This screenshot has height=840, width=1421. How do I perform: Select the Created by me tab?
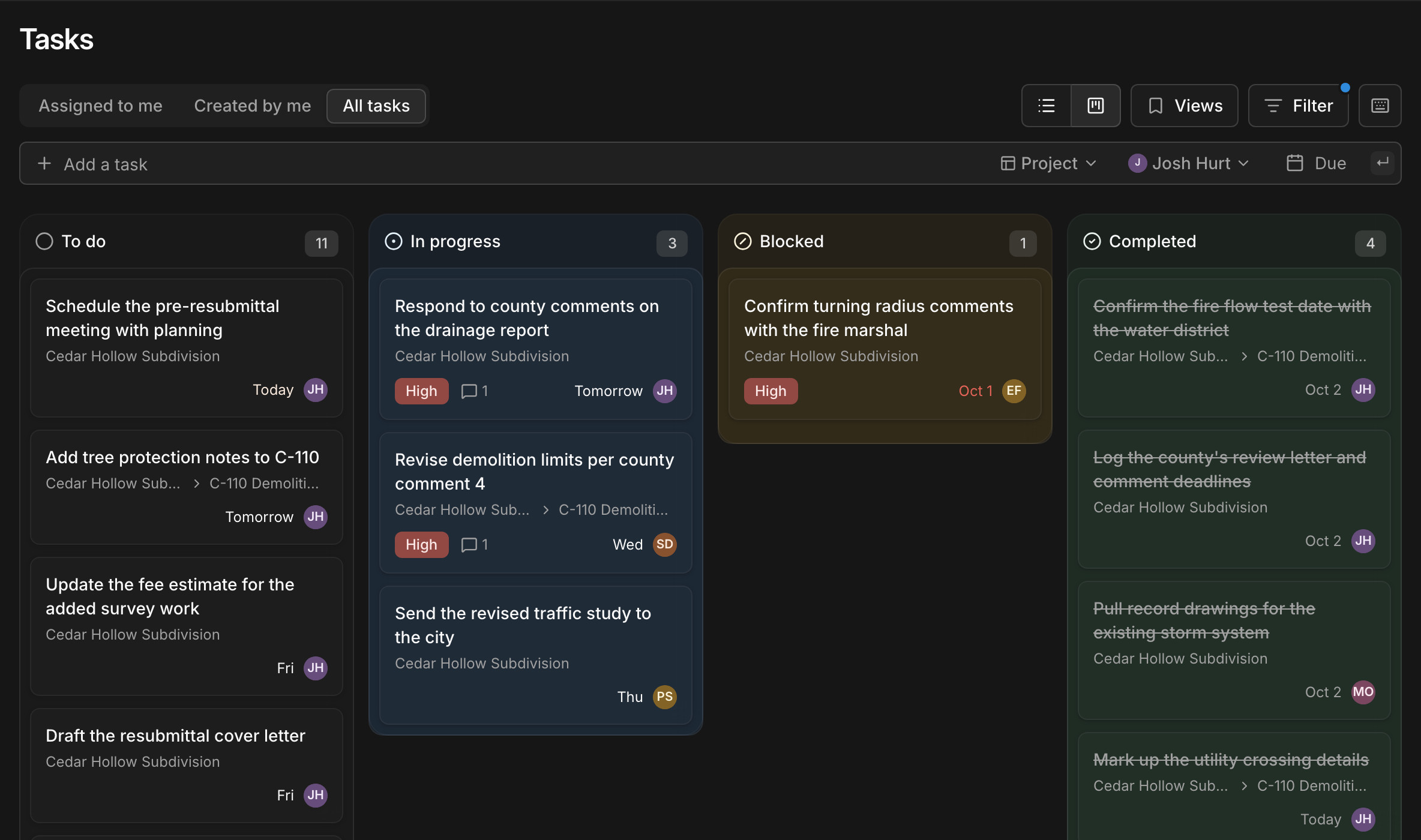(x=253, y=106)
